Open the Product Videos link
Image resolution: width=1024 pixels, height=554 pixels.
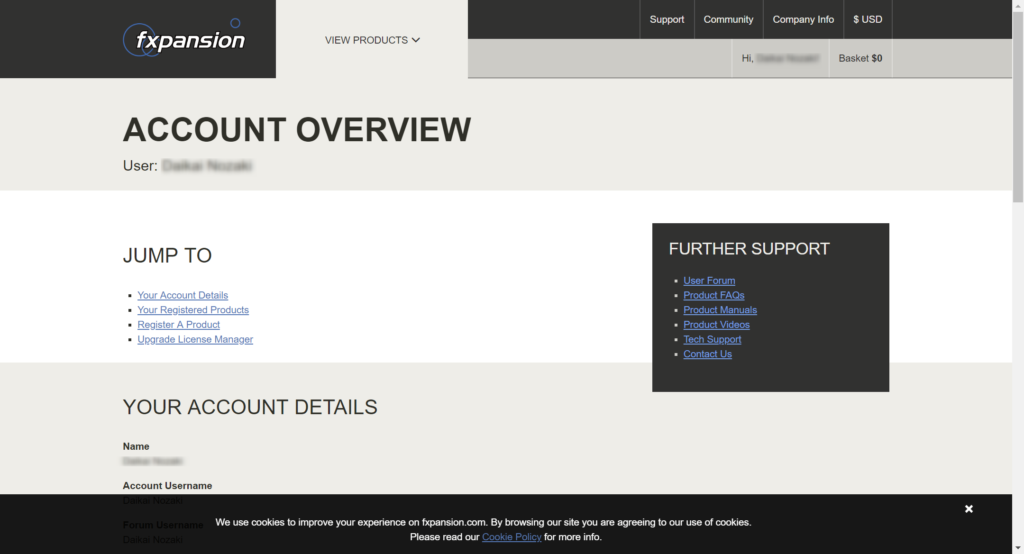click(716, 325)
